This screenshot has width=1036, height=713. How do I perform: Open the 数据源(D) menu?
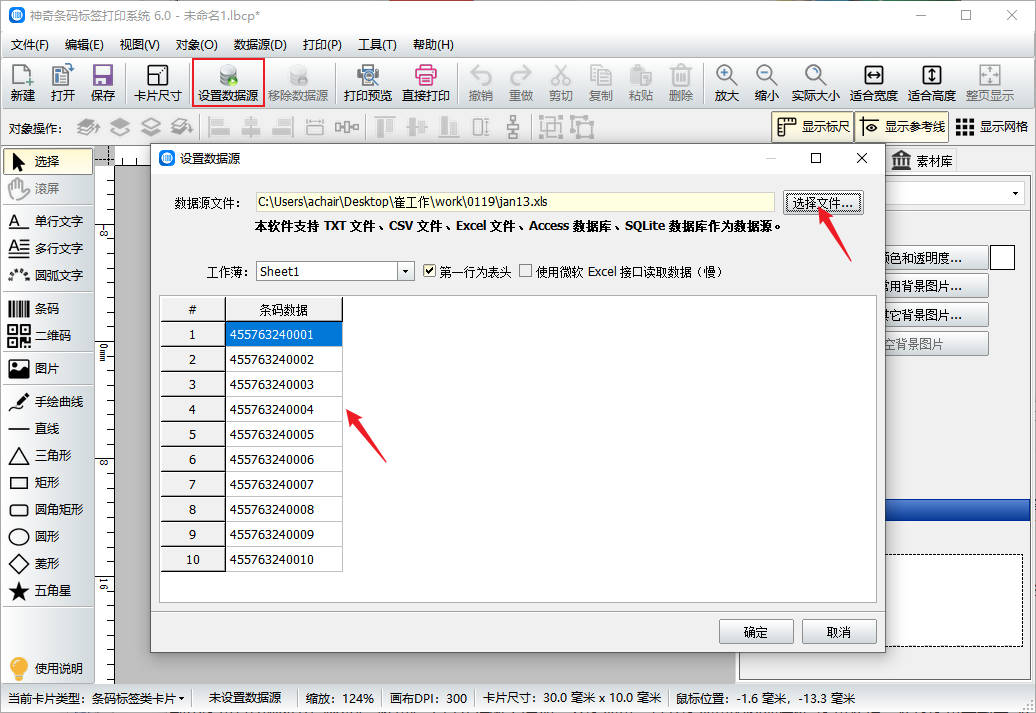(x=260, y=45)
